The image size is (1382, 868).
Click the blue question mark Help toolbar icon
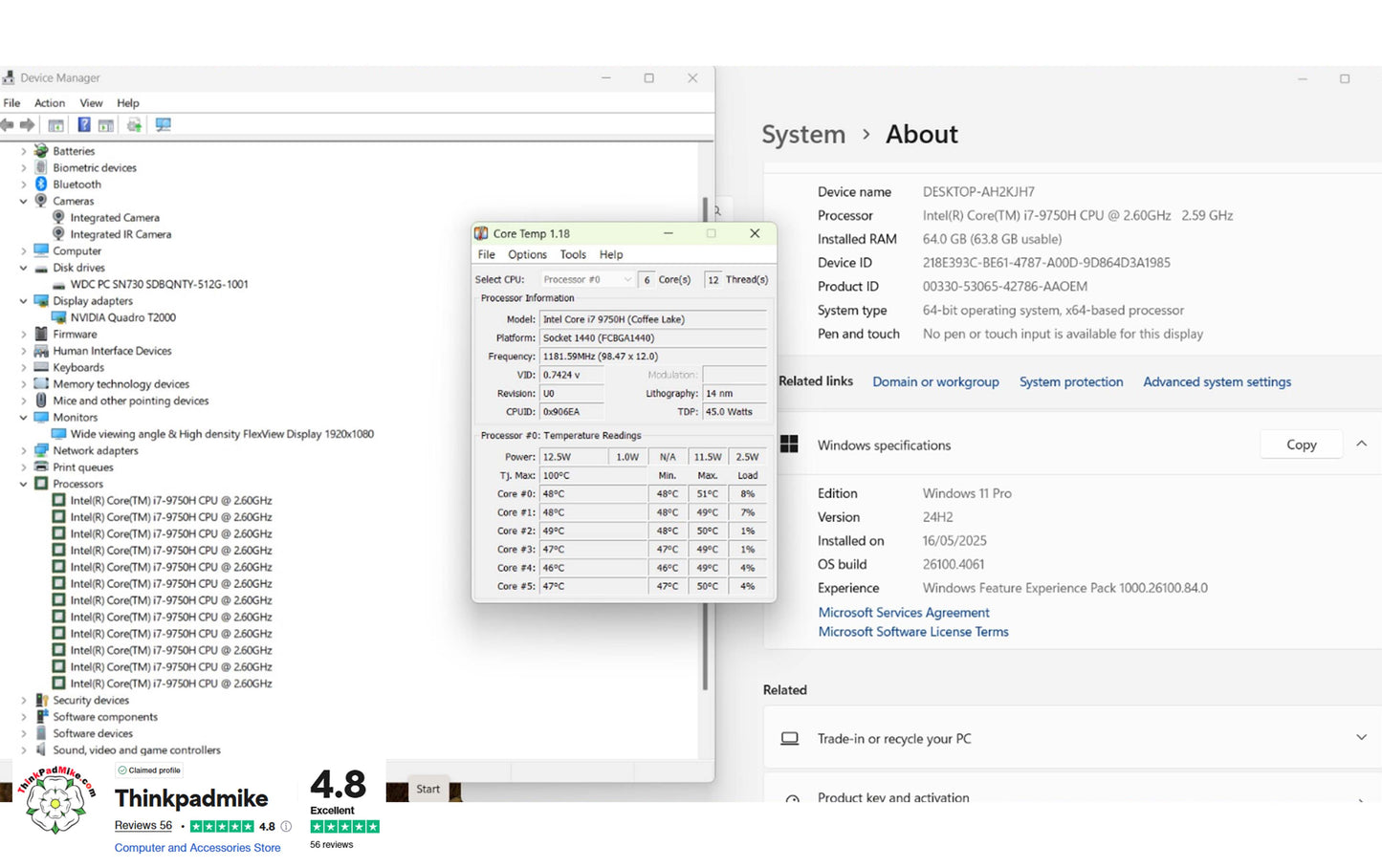point(84,125)
